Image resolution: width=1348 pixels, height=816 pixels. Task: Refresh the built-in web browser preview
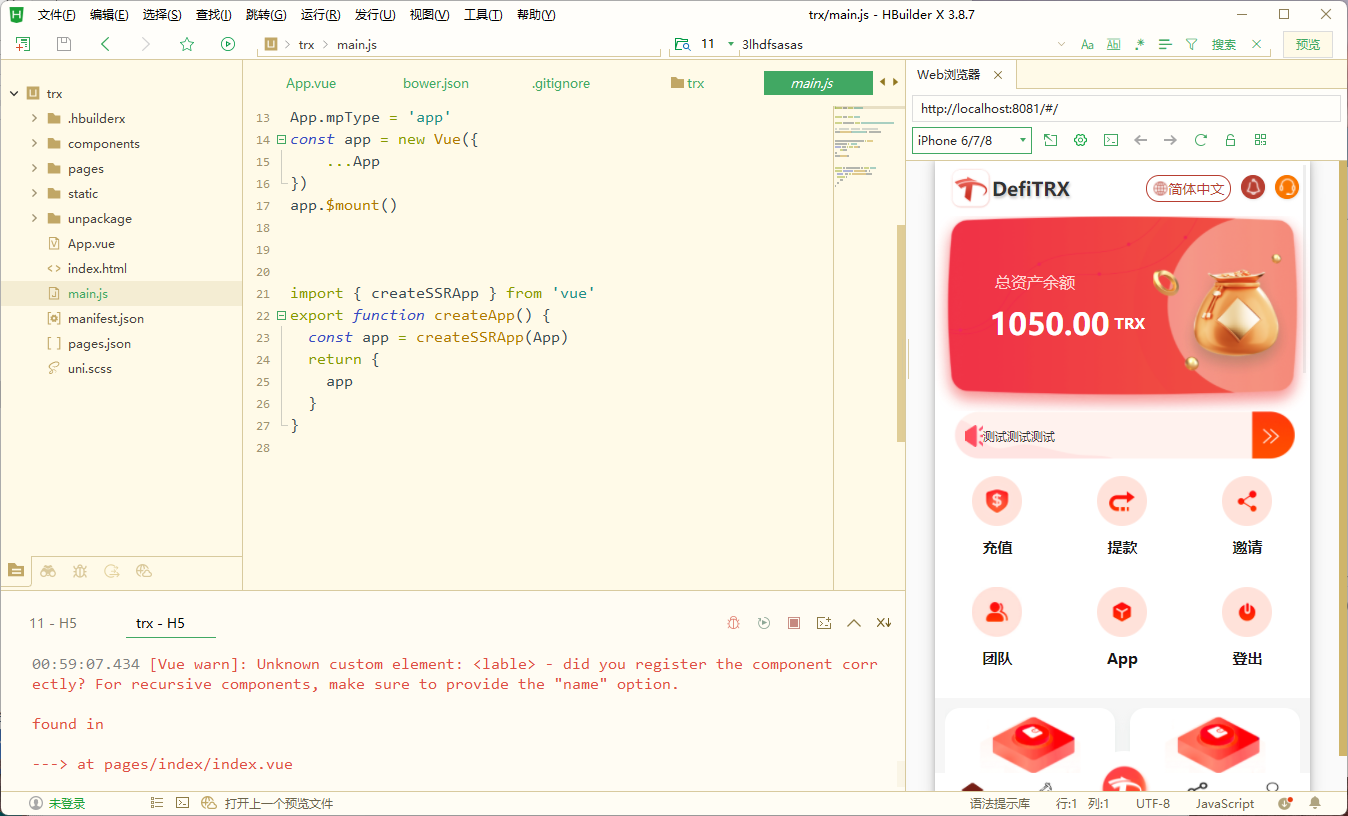tap(1201, 140)
